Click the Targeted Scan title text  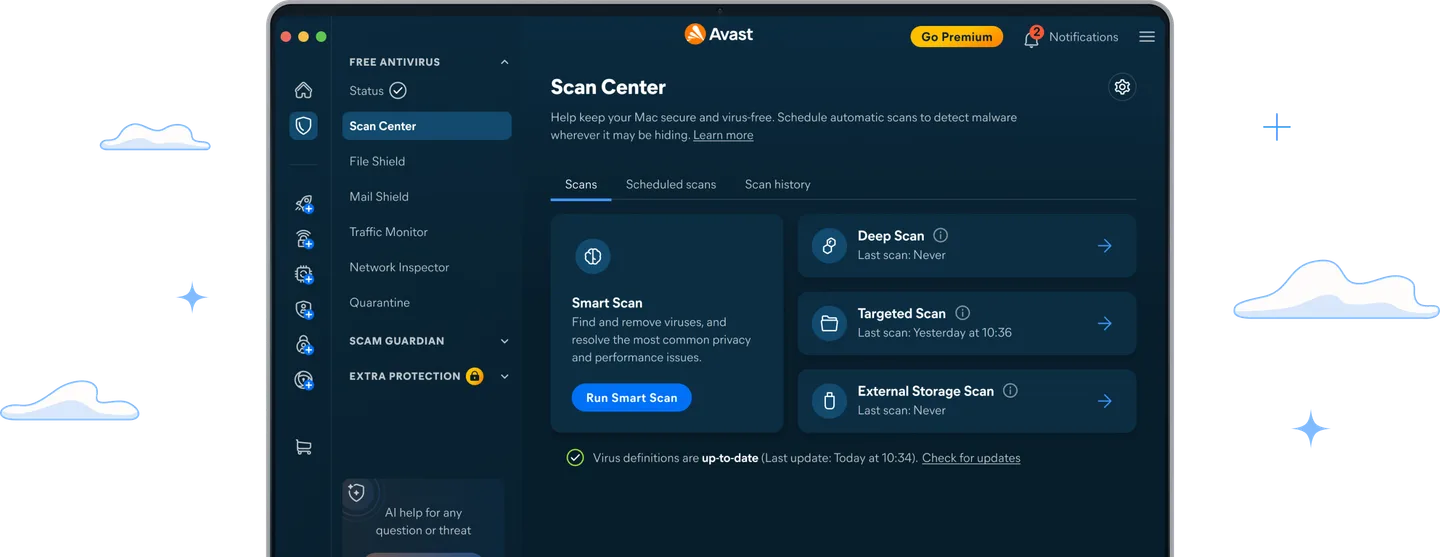click(x=901, y=313)
